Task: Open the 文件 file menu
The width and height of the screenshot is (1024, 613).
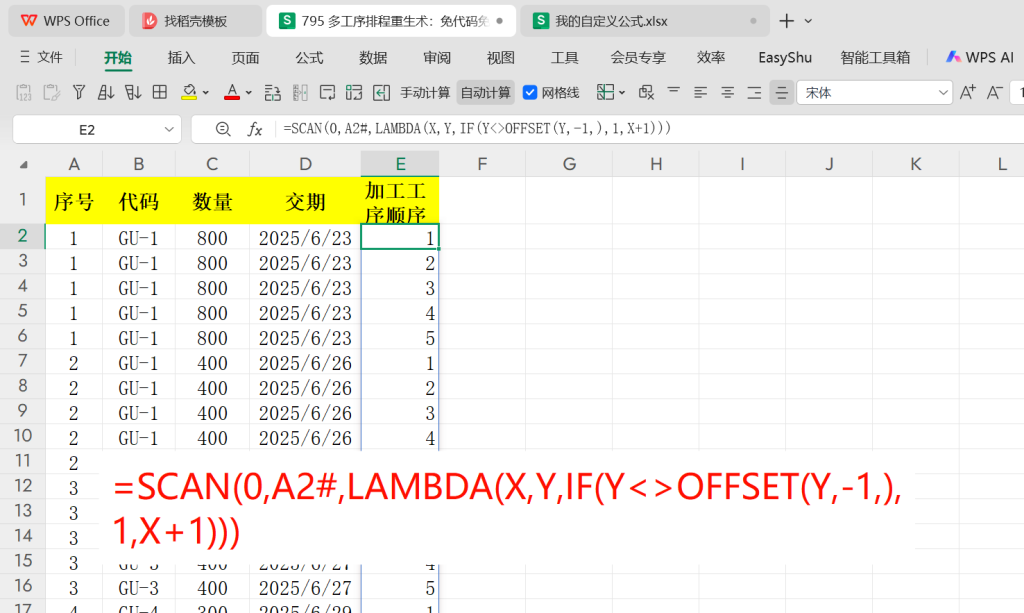Action: point(41,57)
